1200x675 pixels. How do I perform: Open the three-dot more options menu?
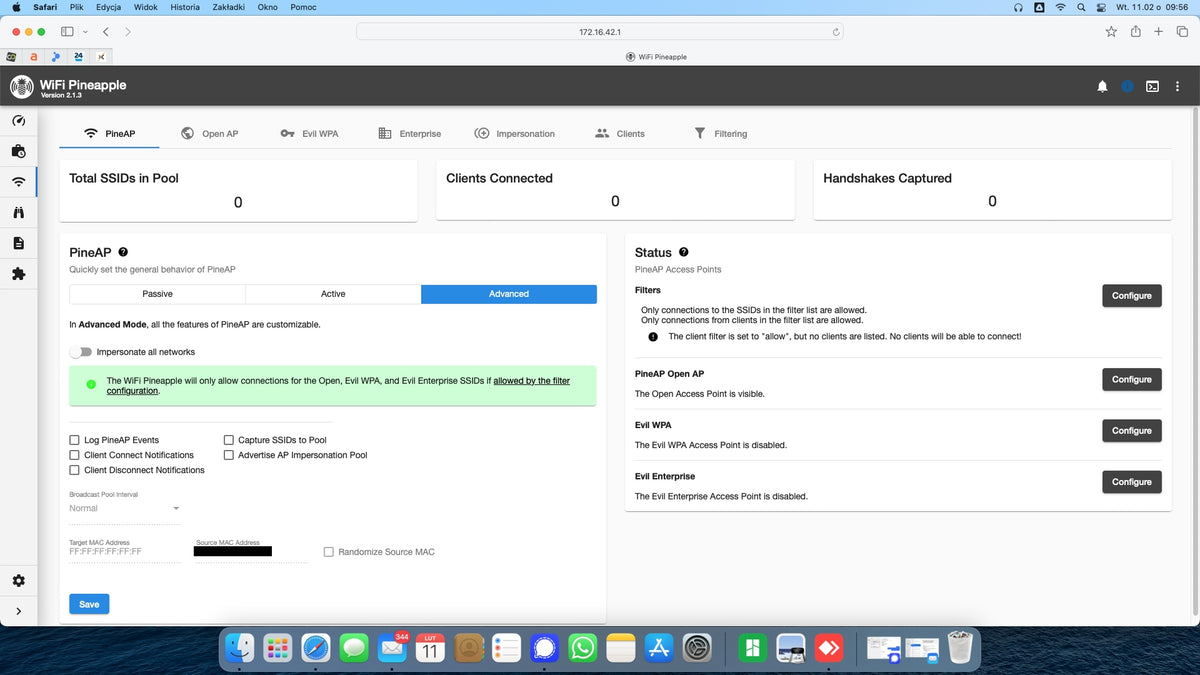pos(1177,87)
